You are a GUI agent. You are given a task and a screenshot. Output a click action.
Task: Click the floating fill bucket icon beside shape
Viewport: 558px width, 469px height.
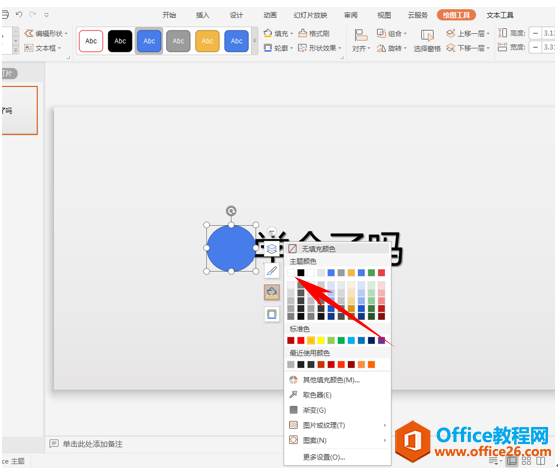(272, 292)
